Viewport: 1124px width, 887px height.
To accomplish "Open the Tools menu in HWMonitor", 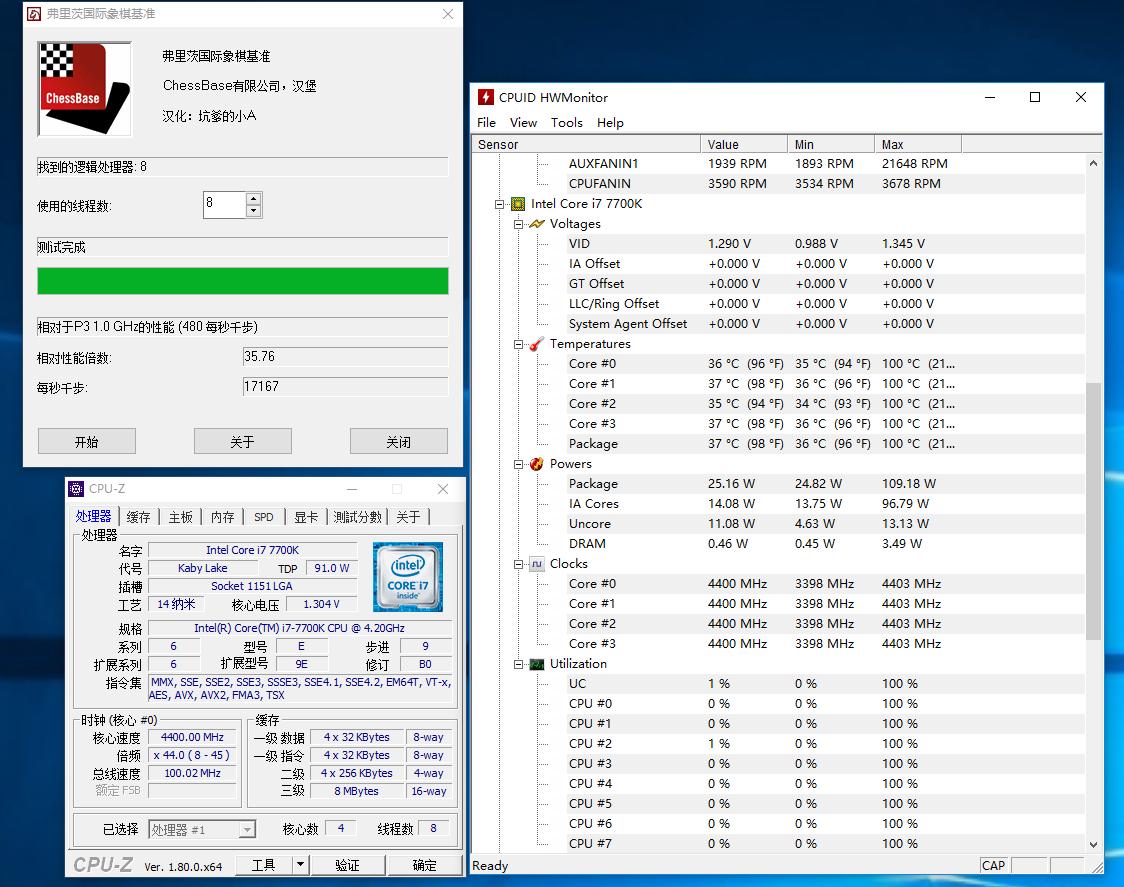I will [x=566, y=122].
